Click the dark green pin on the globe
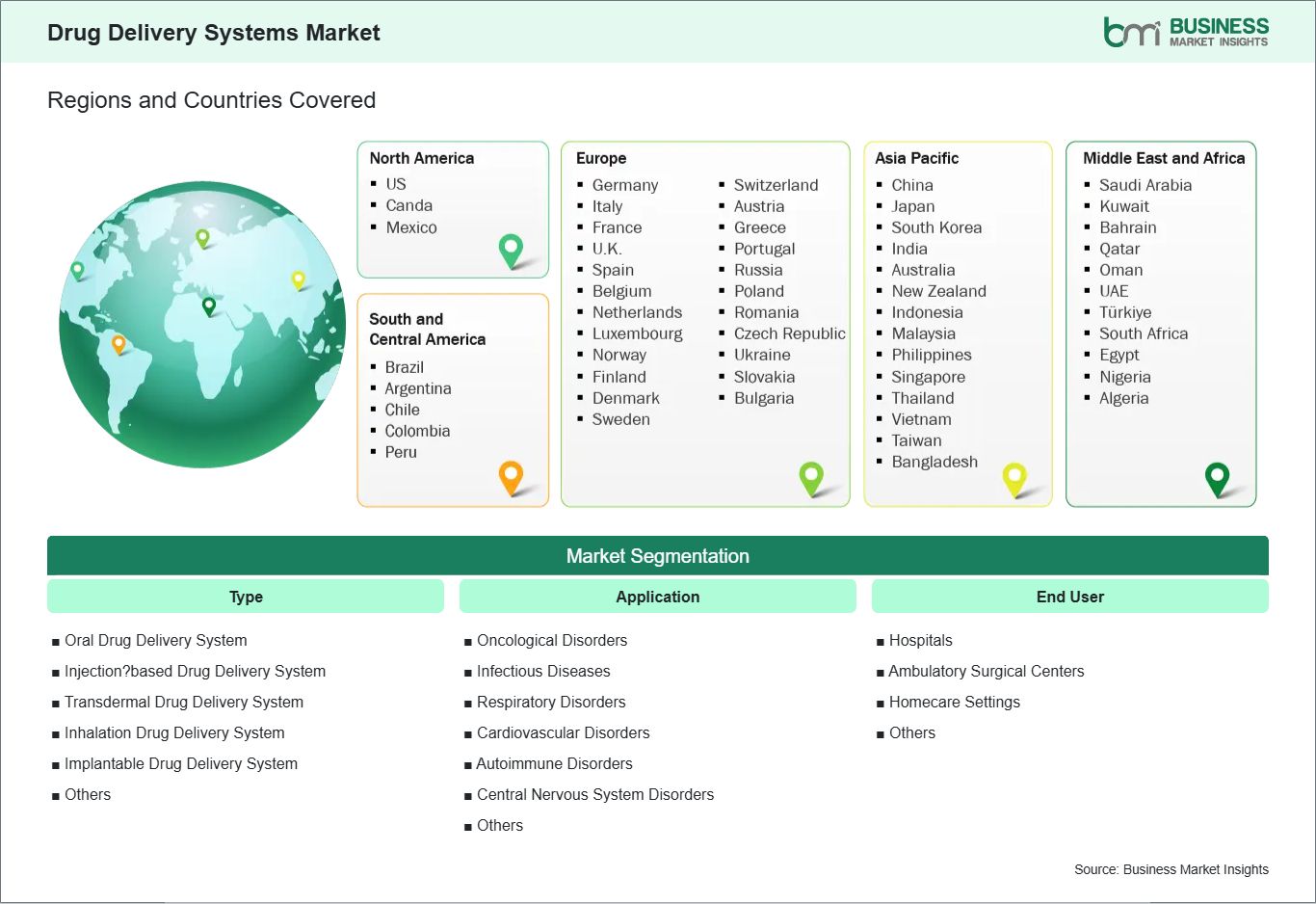 pyautogui.click(x=209, y=306)
